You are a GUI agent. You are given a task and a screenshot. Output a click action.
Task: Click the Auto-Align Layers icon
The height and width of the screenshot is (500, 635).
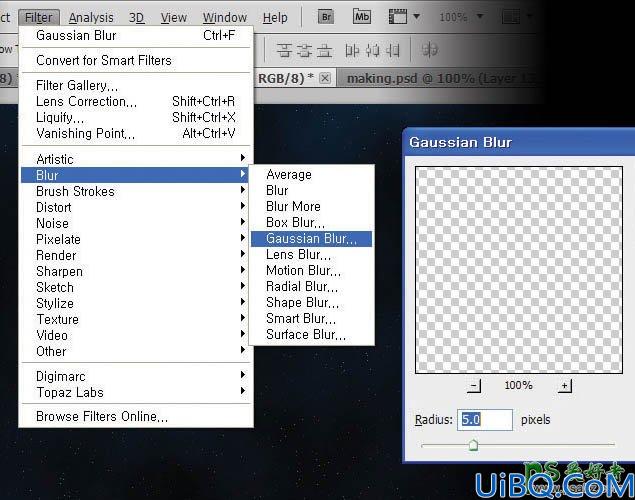point(429,50)
